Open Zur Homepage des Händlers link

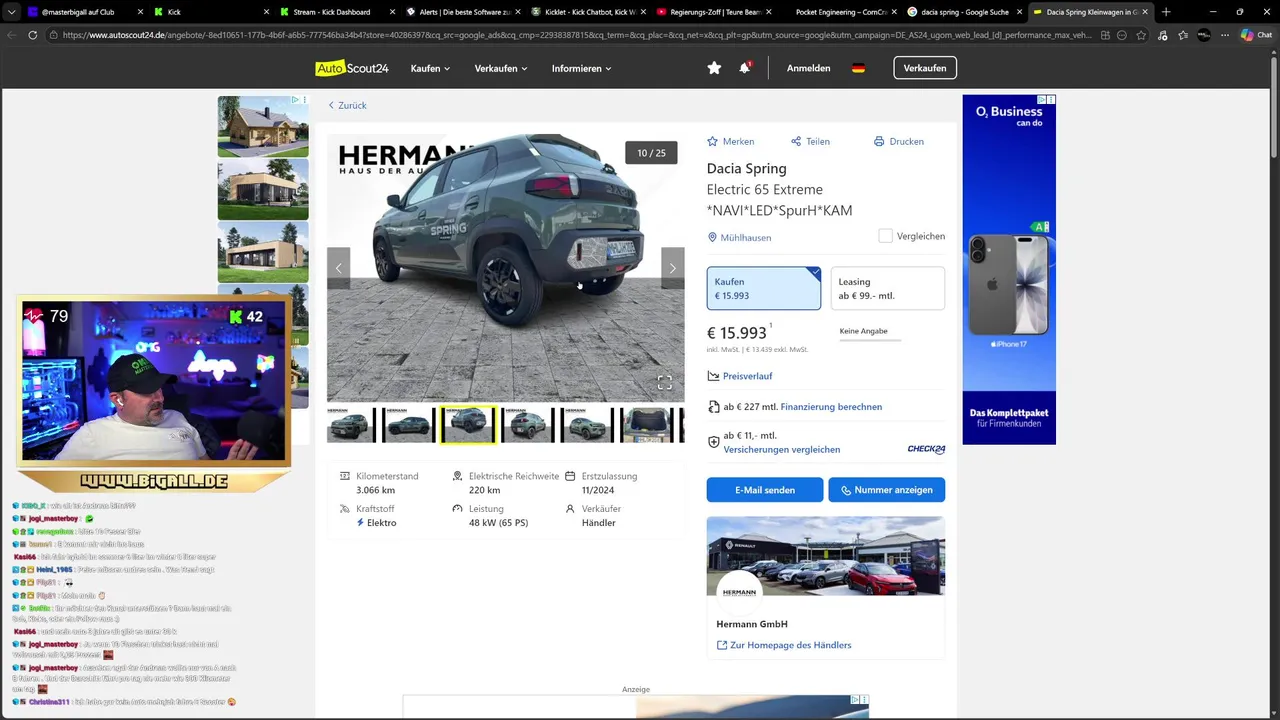pos(784,645)
